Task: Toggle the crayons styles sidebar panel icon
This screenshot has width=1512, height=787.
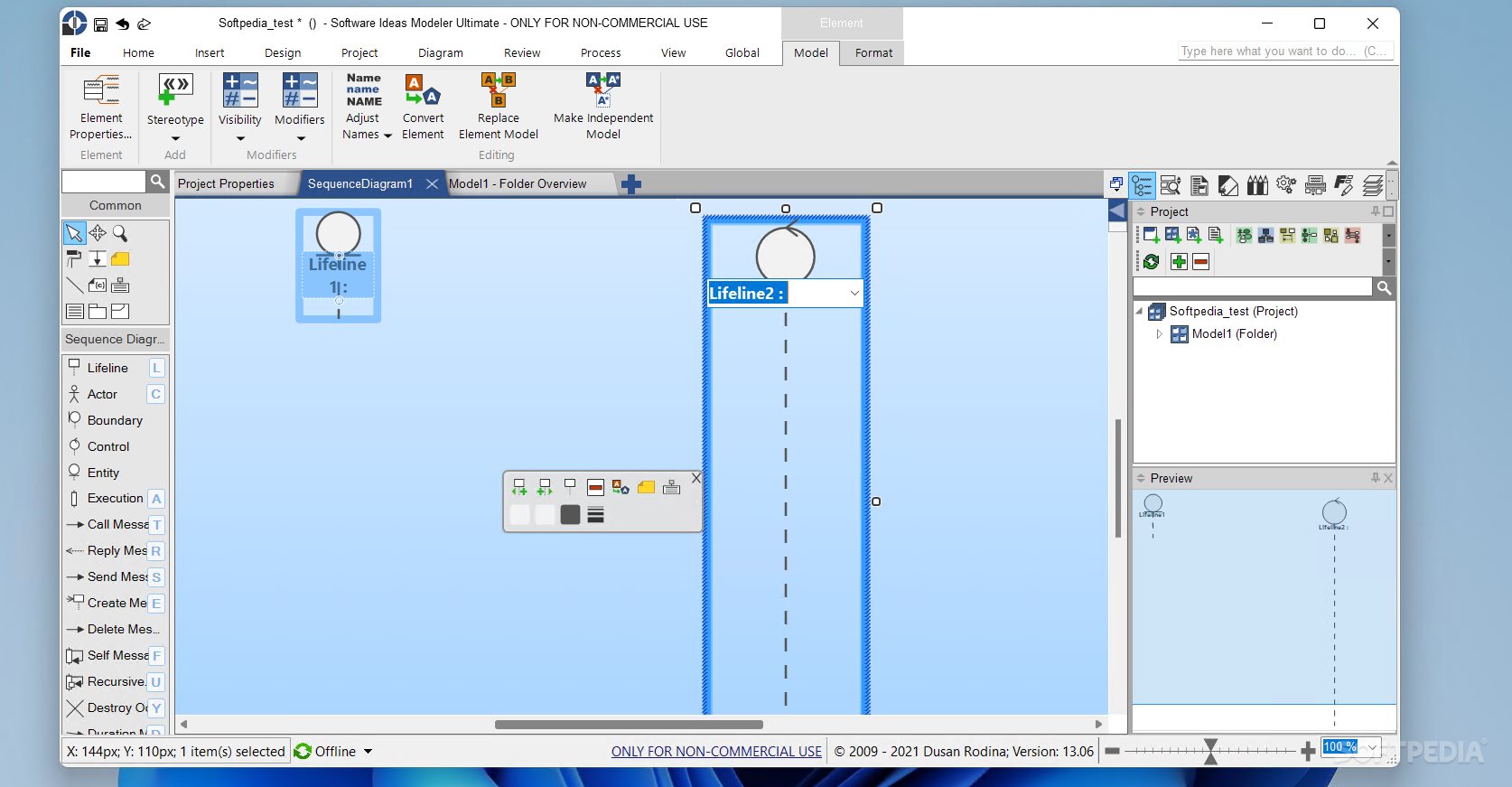Action: pos(1257,185)
